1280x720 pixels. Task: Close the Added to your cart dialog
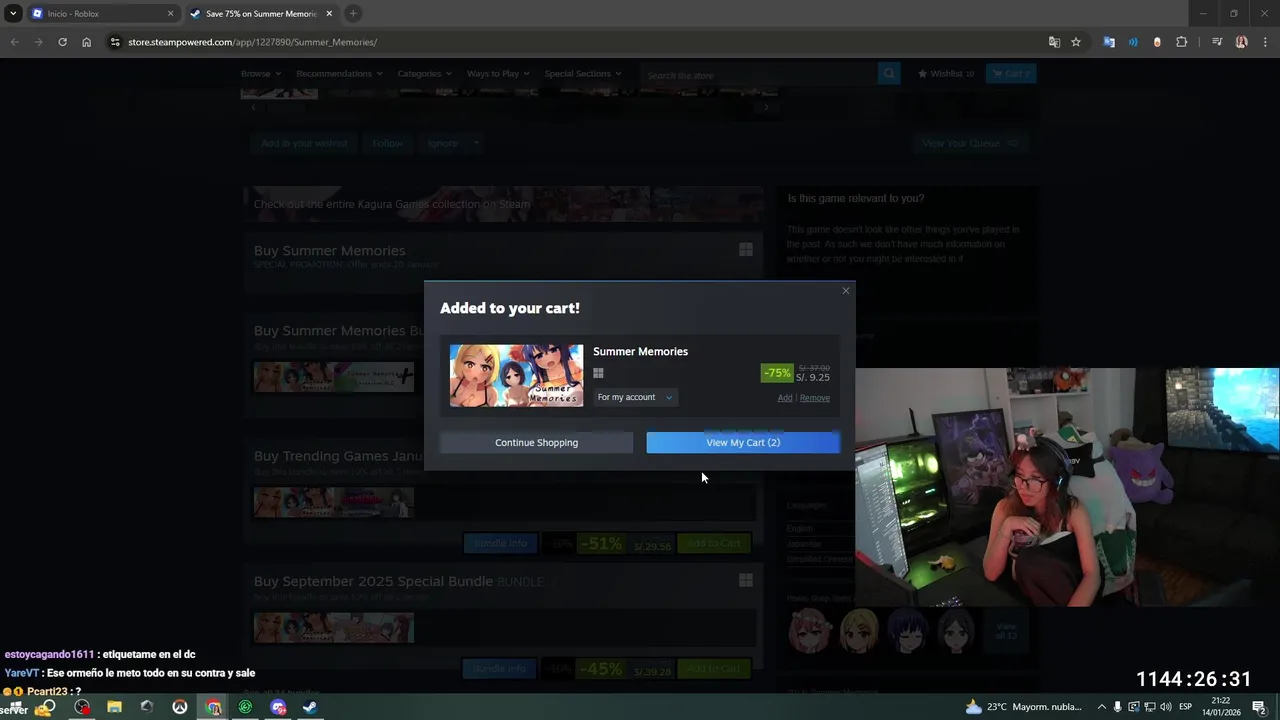[x=846, y=291]
